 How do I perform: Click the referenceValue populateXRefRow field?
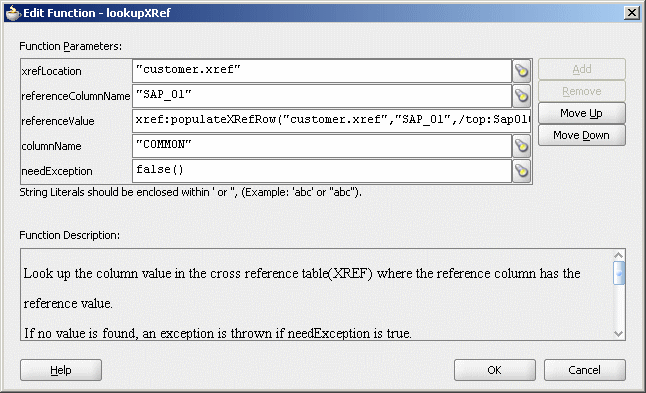[331, 121]
